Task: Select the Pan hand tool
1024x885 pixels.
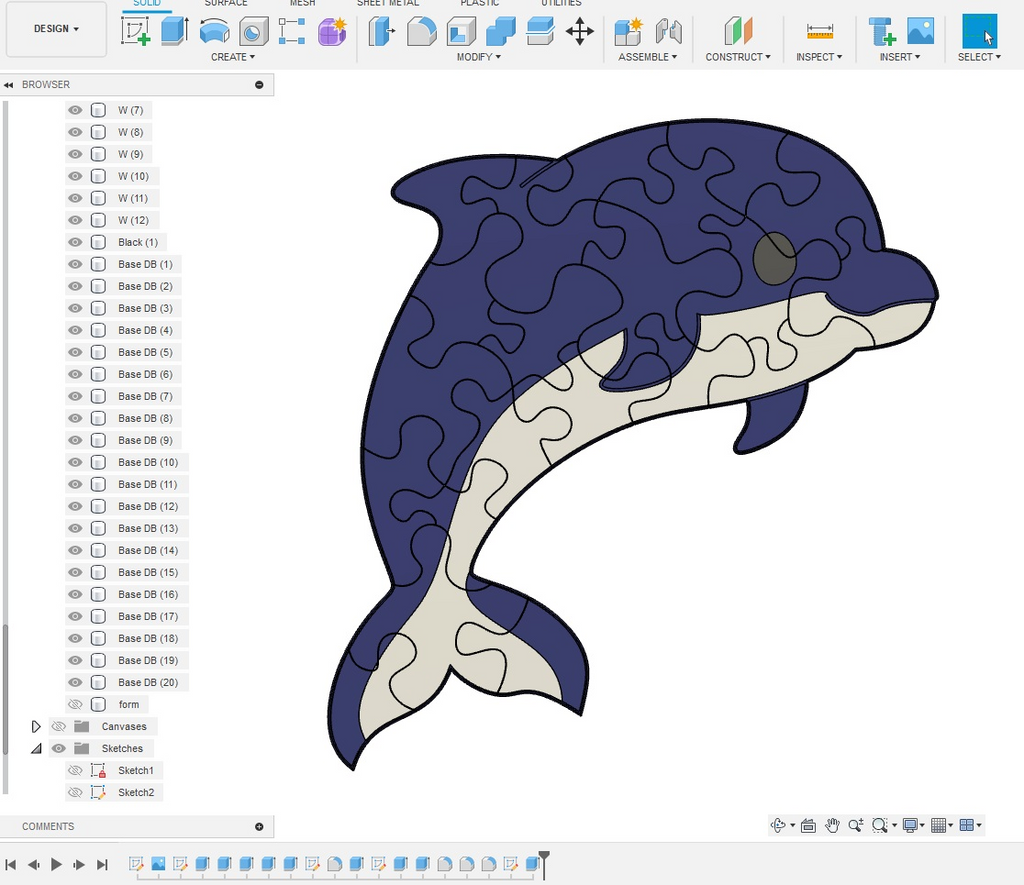Action: pyautogui.click(x=832, y=826)
